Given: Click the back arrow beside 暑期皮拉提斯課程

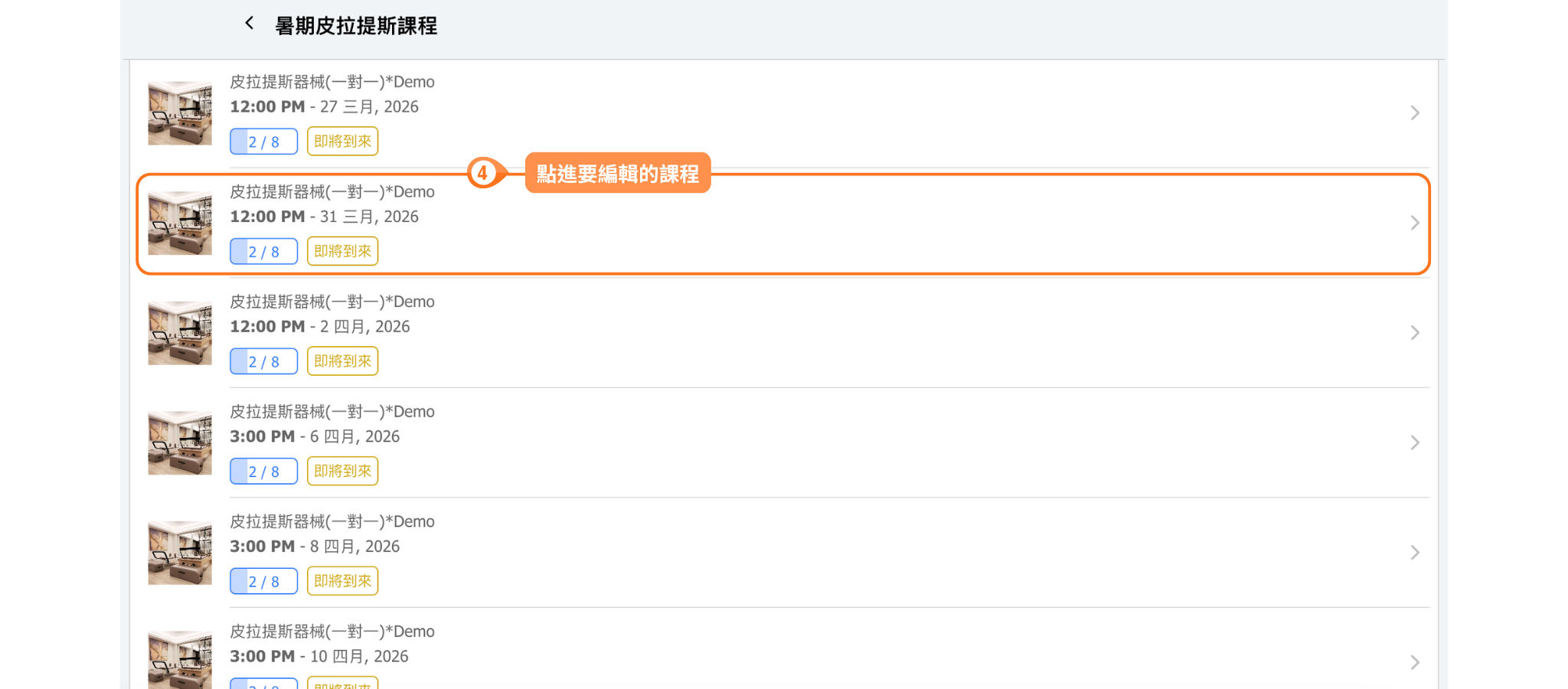Looking at the screenshot, I should click(x=249, y=24).
